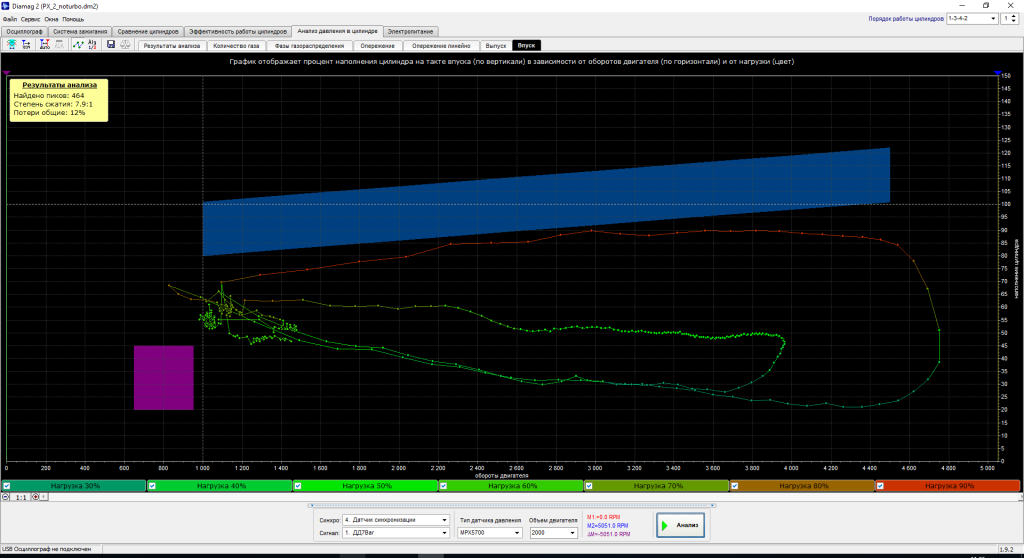
Task: Switch to the Сравнение цилиндров tab
Action: click(x=148, y=31)
